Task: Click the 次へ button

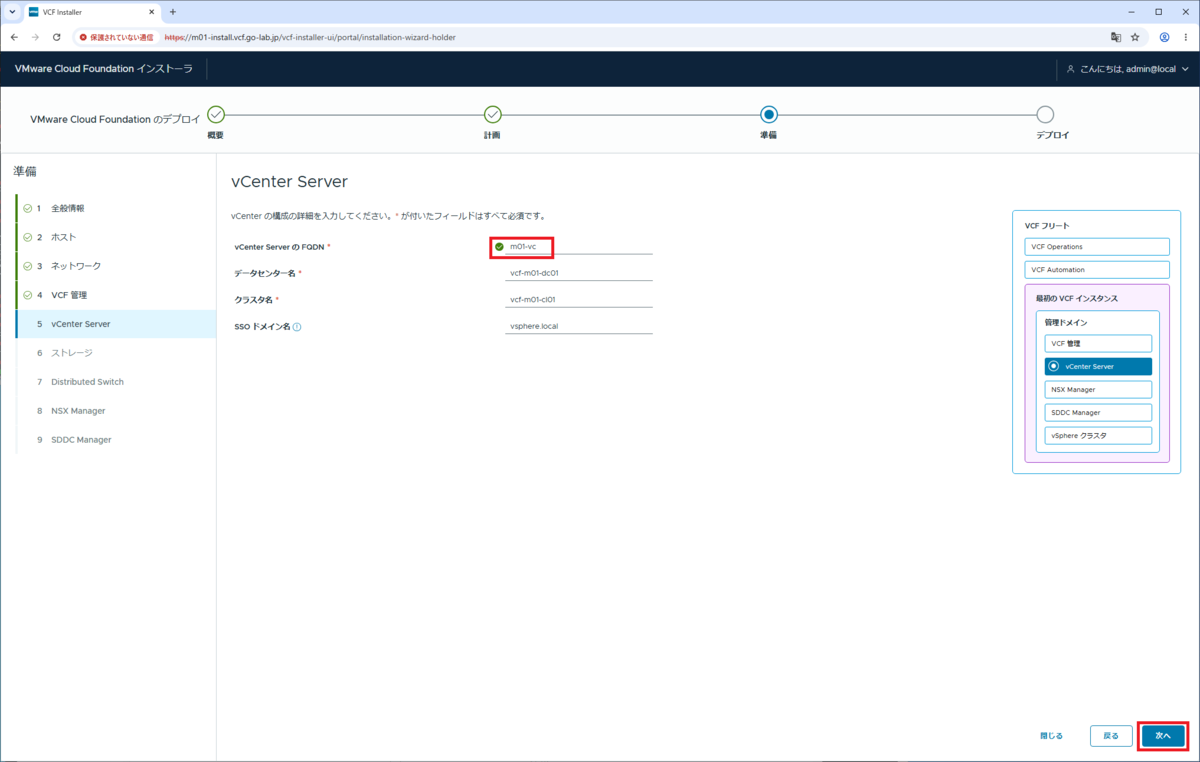Action: point(1163,736)
